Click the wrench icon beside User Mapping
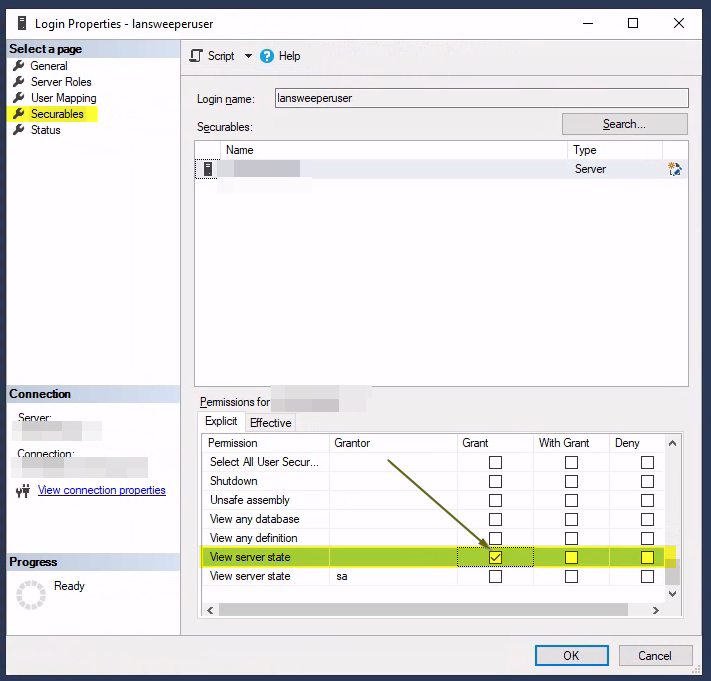711x681 pixels. [19, 98]
